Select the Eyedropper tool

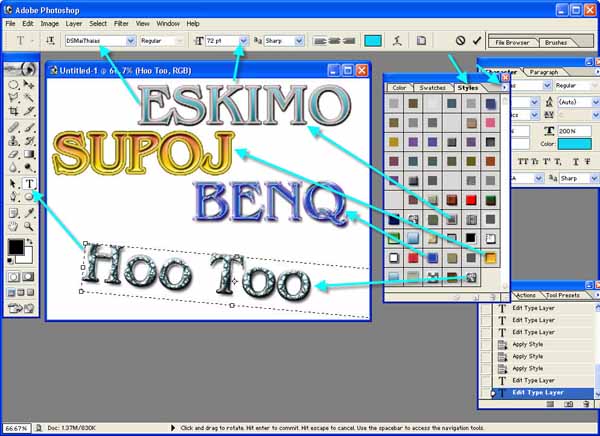click(29, 213)
